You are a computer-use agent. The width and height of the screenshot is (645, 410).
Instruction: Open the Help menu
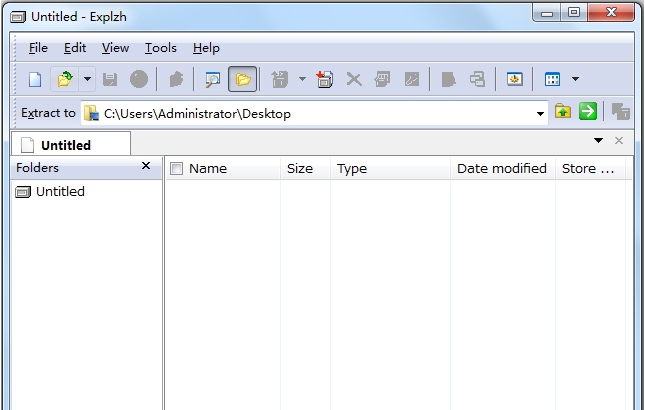[206, 48]
